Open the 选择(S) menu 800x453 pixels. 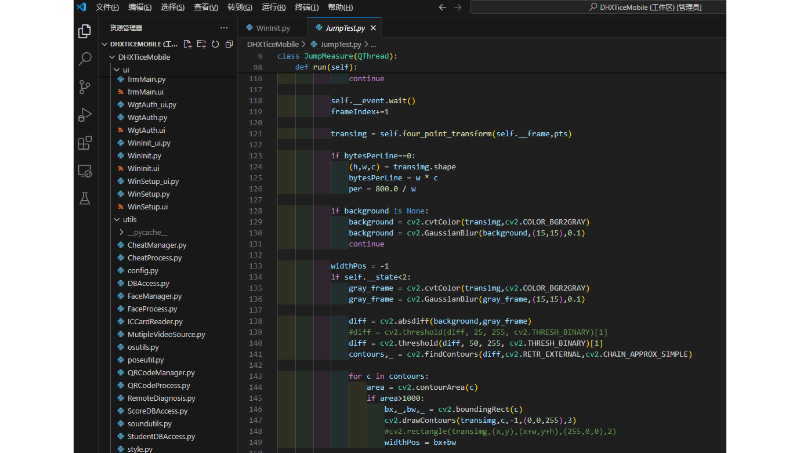[173, 7]
